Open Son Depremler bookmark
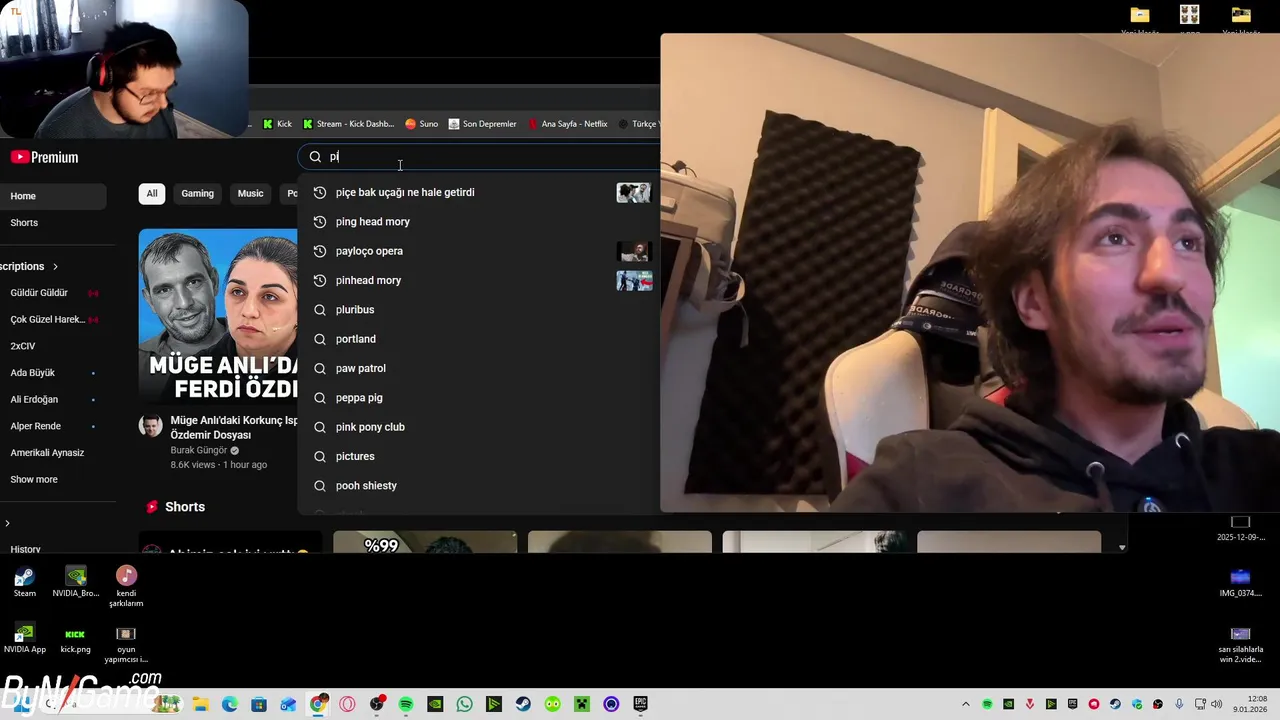Viewport: 1280px width, 720px height. (482, 124)
